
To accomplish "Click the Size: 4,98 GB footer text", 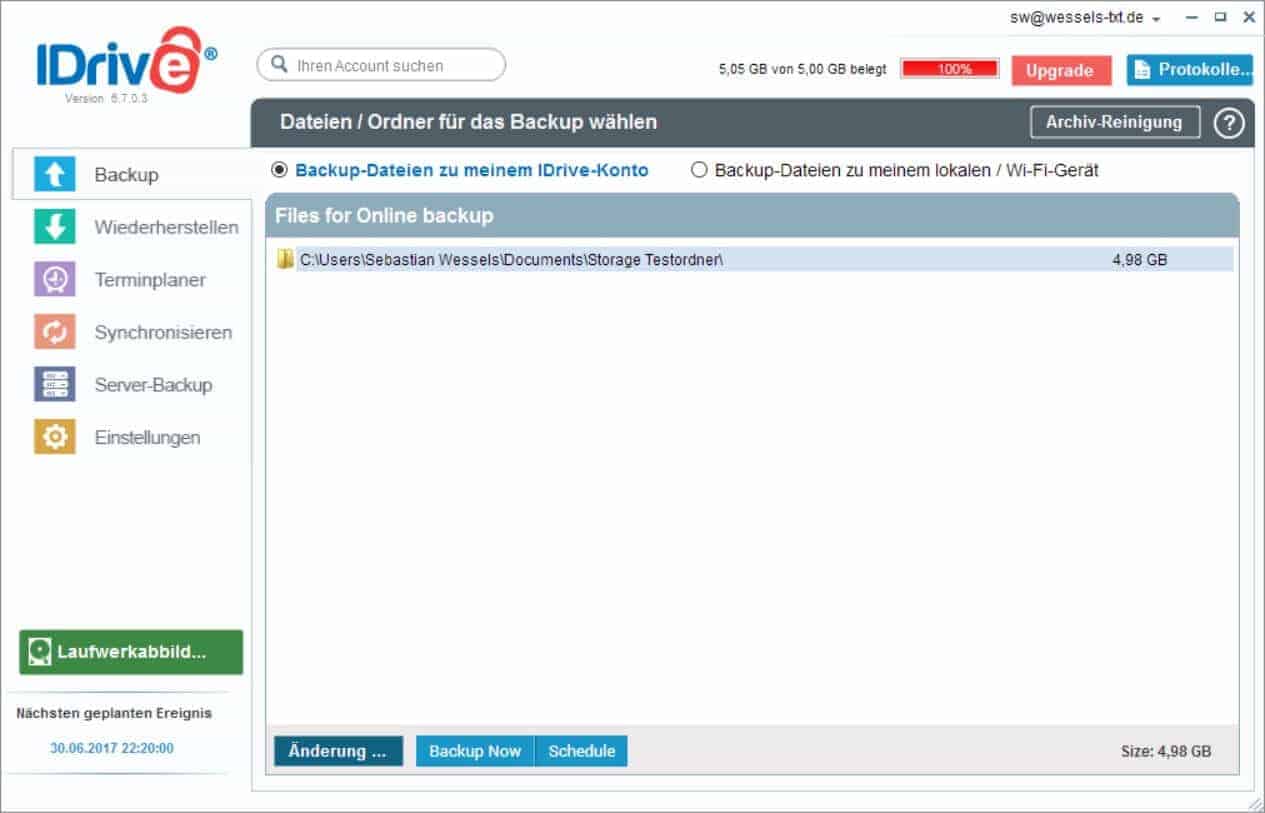I will tap(1167, 751).
